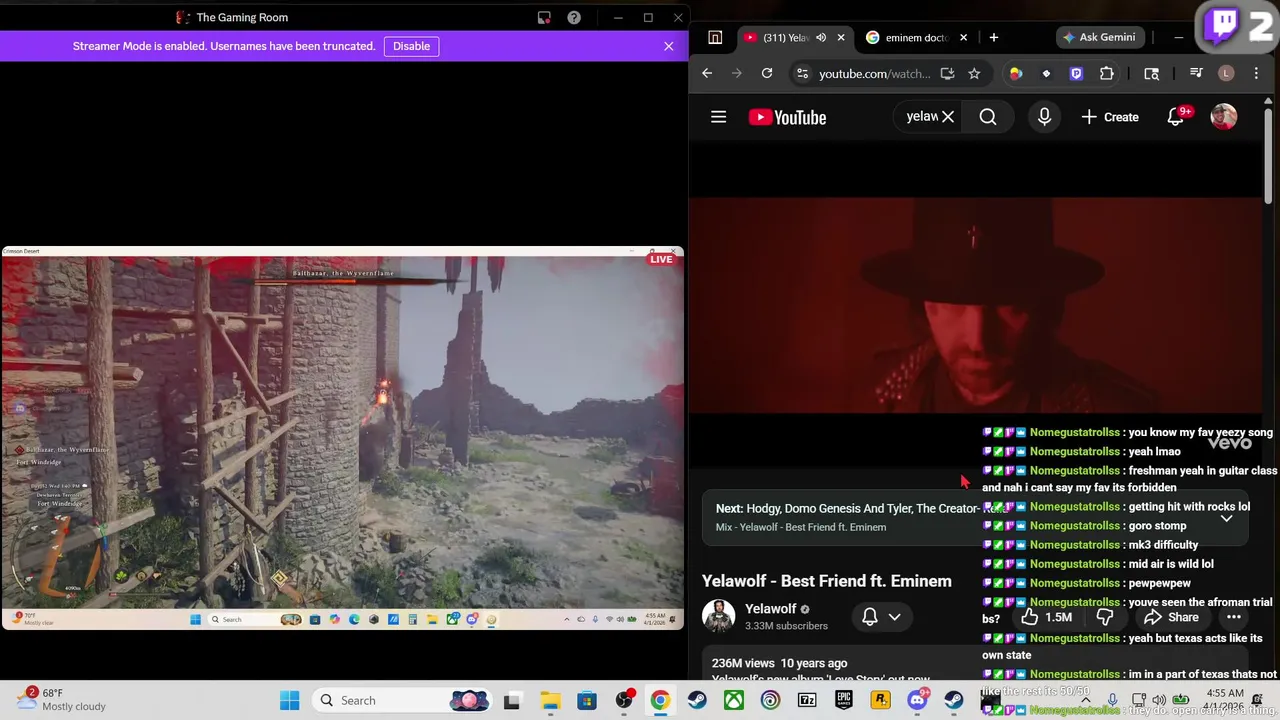Open the Yelawolf channel name link
Screen dimensions: 1280x720
click(770, 608)
